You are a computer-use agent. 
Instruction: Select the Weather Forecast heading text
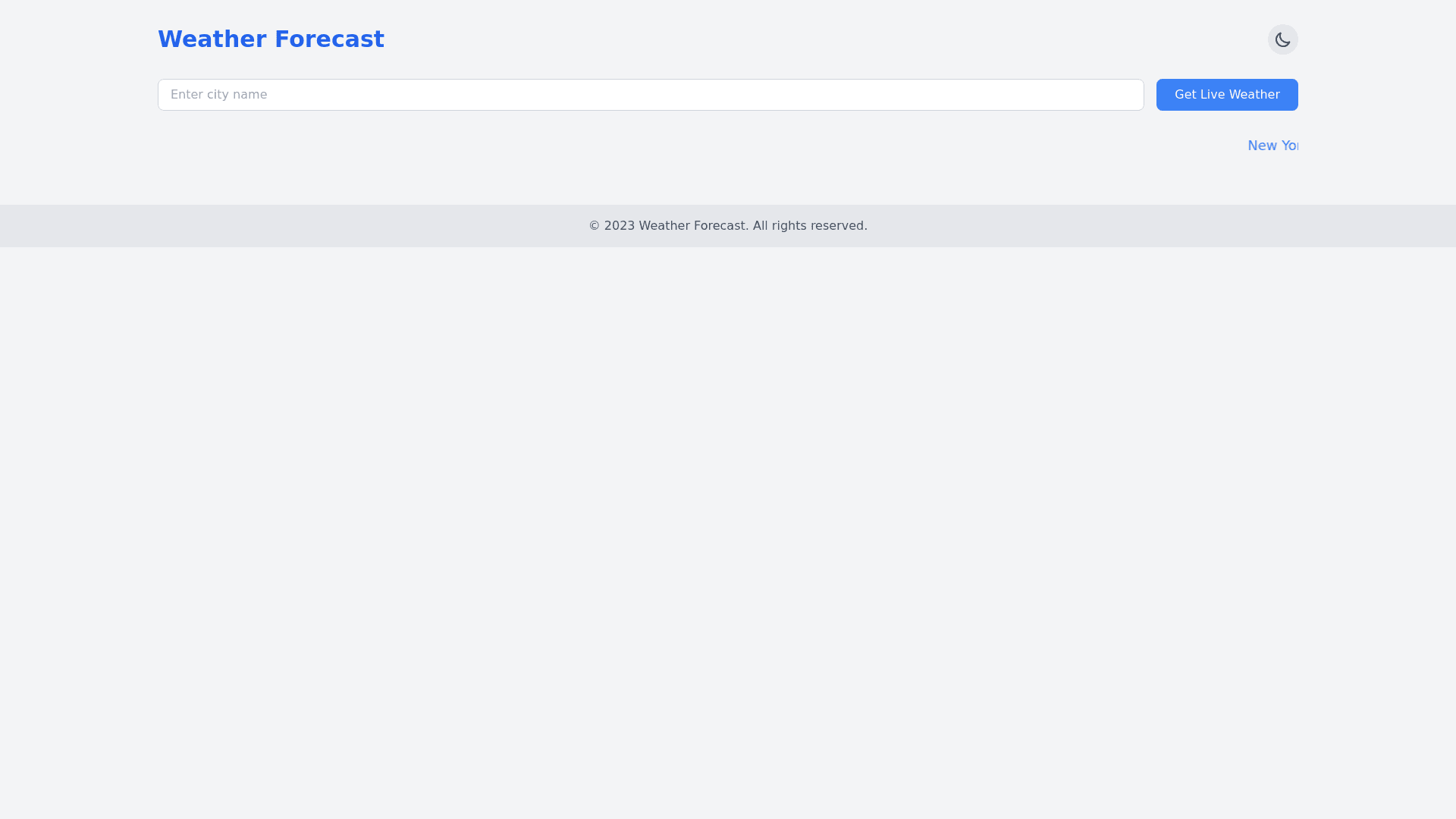271,39
